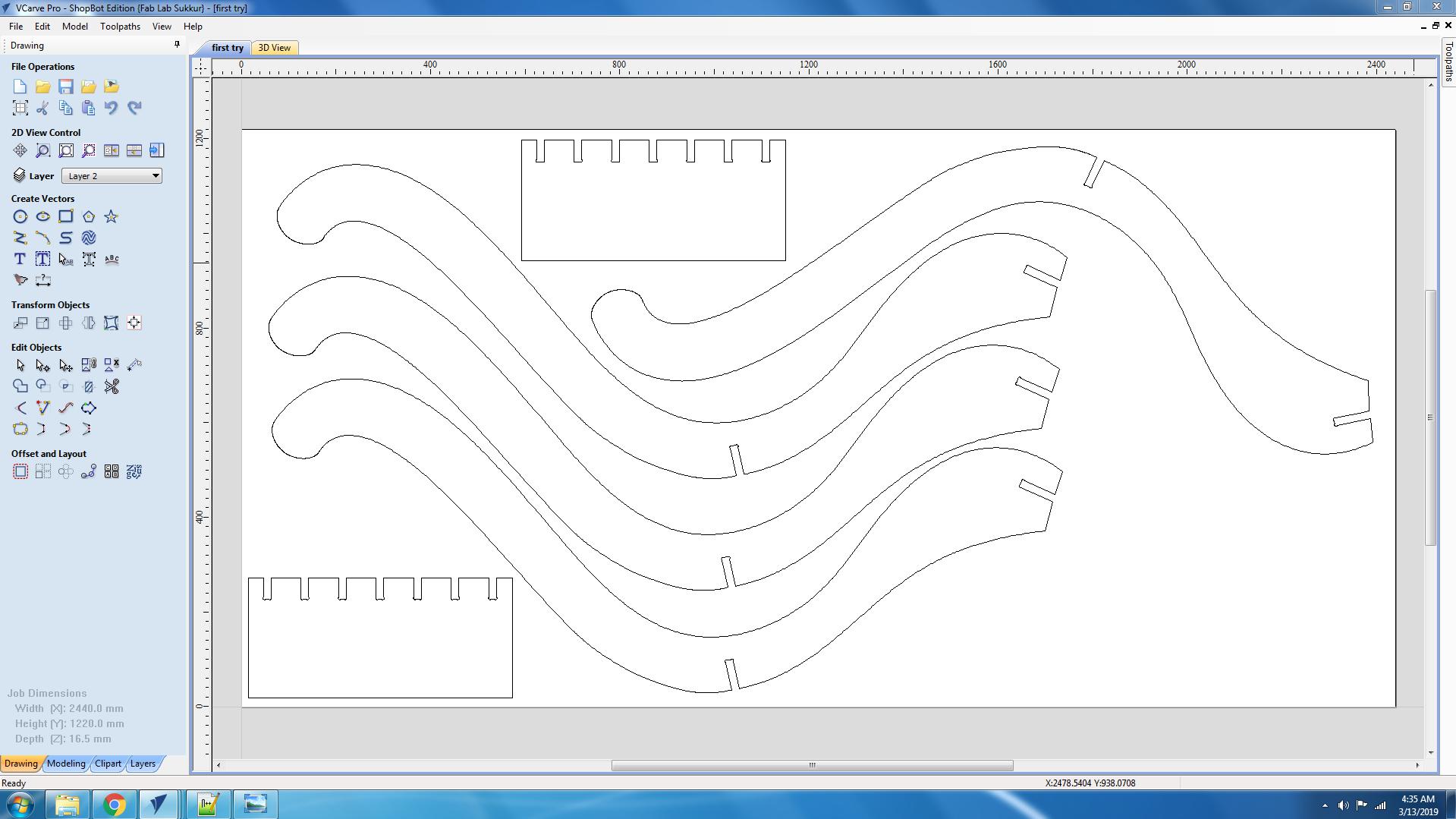Select the auto layout text box tool
Screen dimensions: 1456x819
43,260
